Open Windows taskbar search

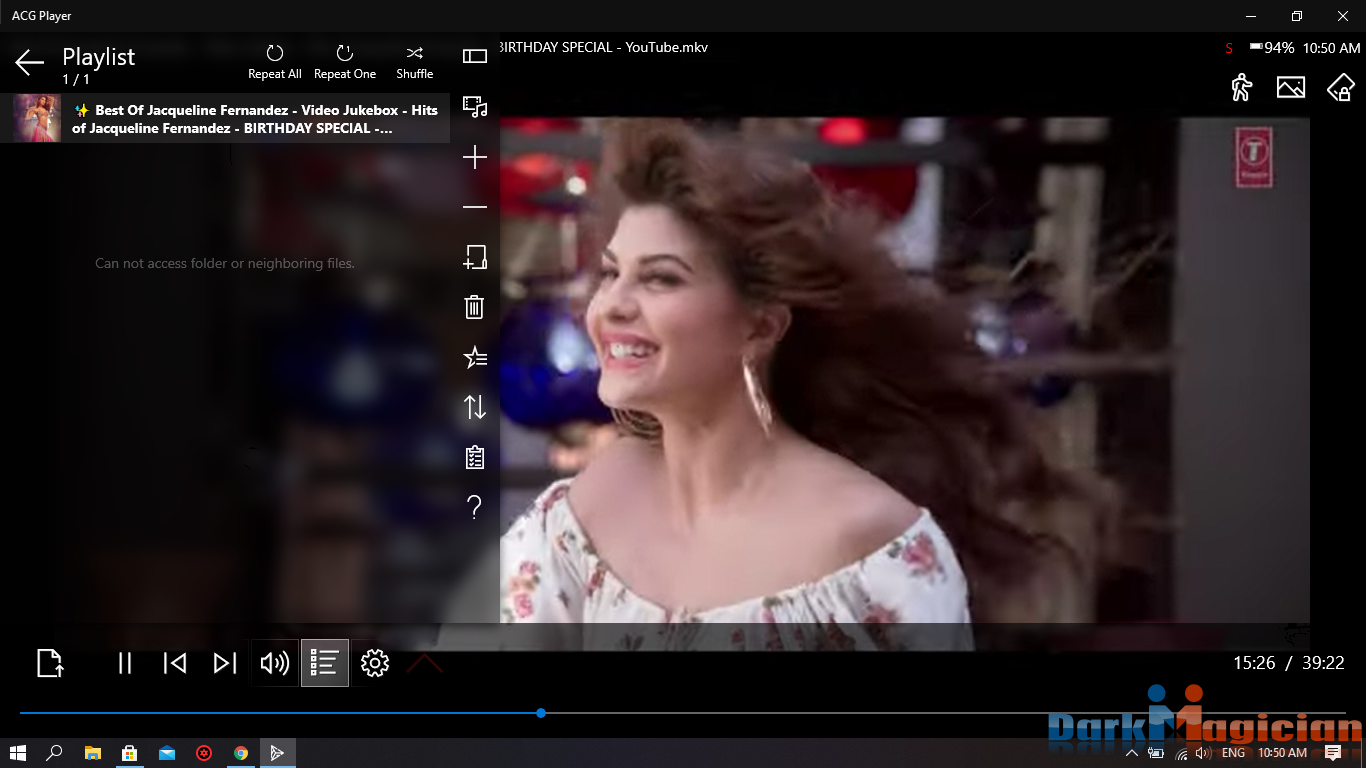click(55, 753)
